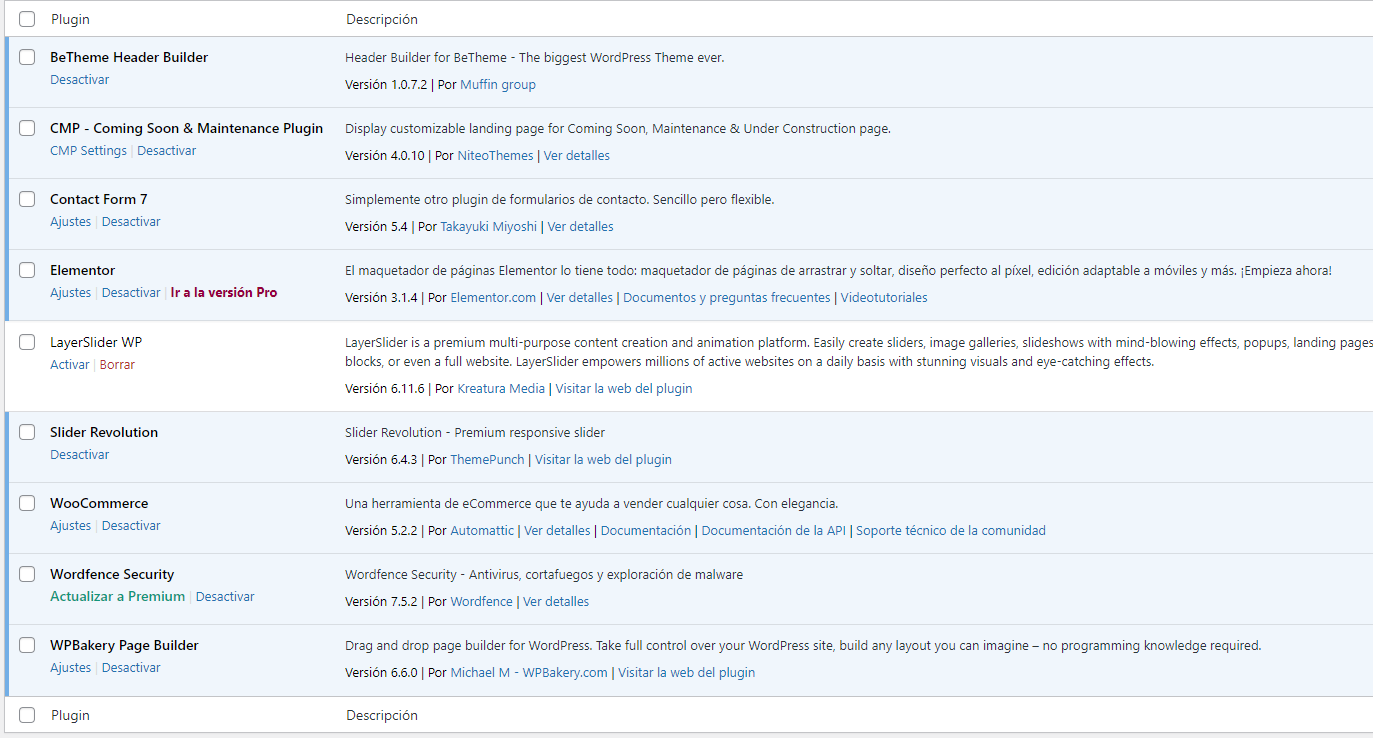Image resolution: width=1373 pixels, height=738 pixels.
Task: View details for WooCommerce
Action: coord(557,531)
